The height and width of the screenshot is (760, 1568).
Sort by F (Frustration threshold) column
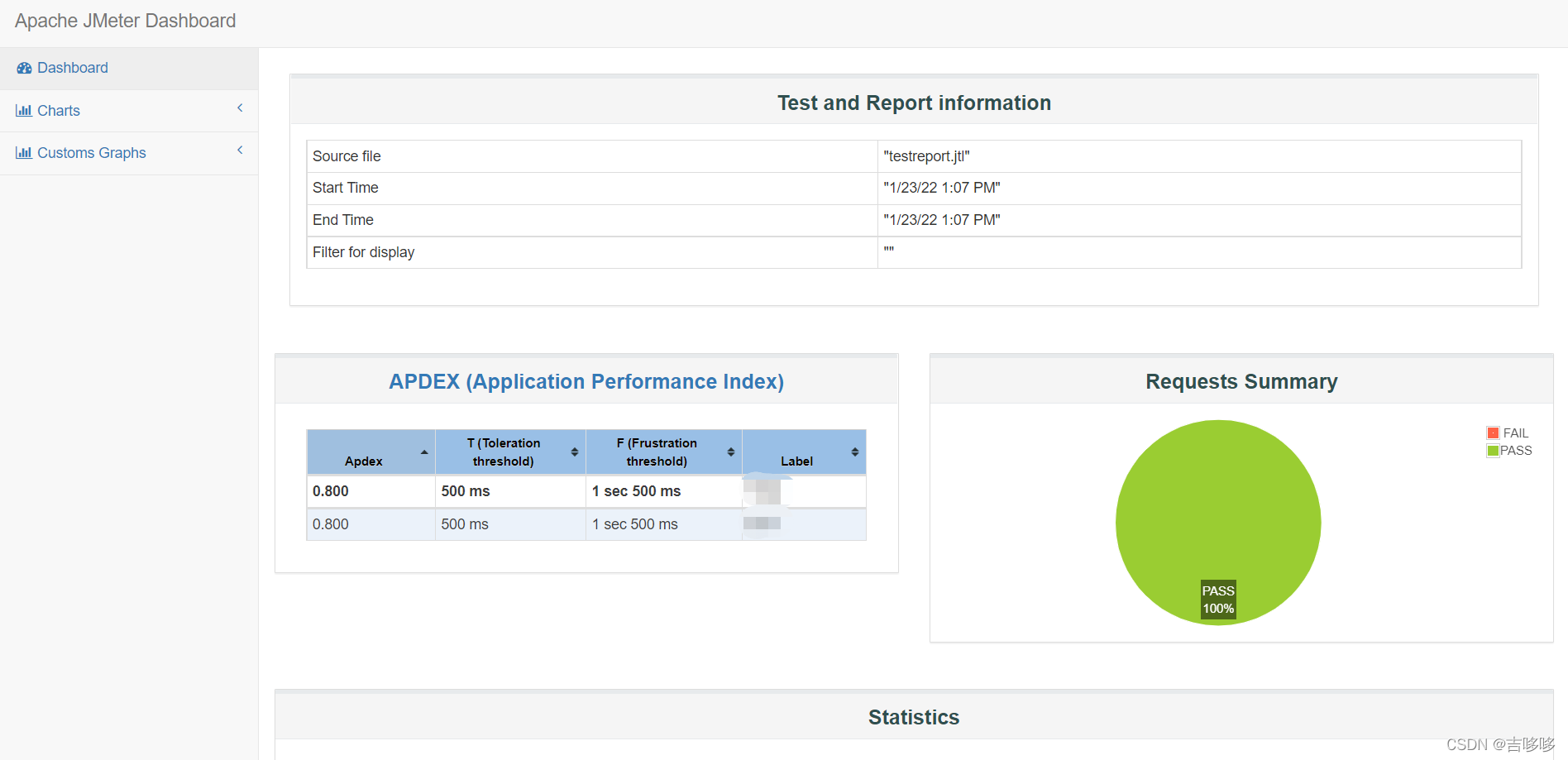click(664, 452)
